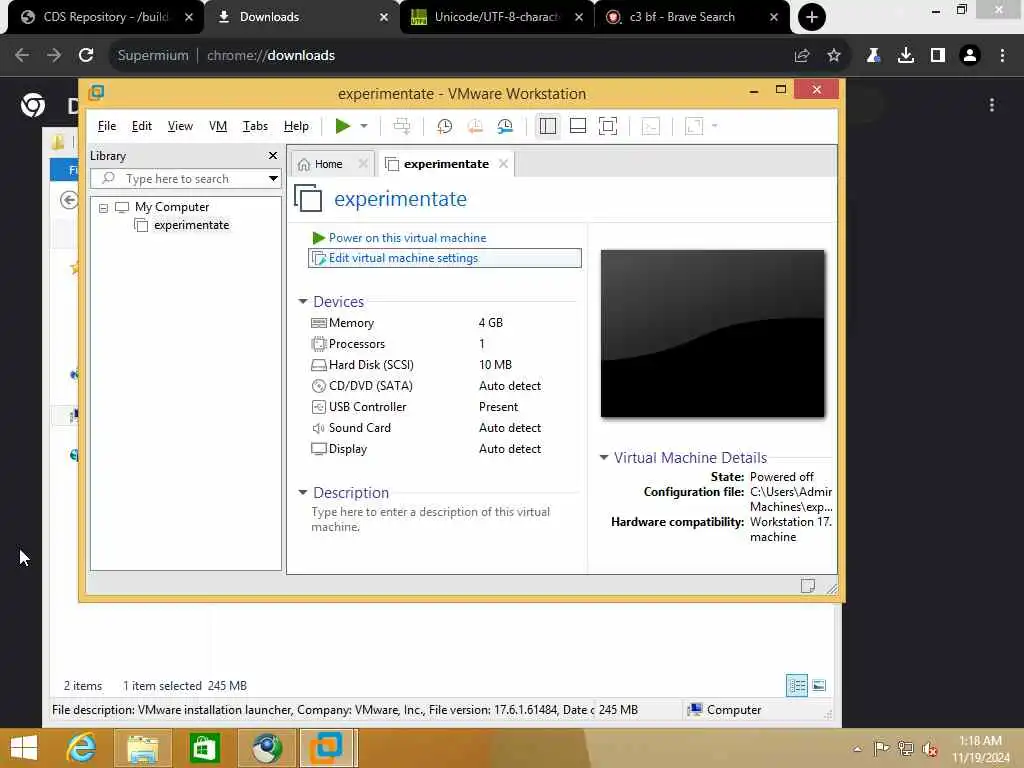The width and height of the screenshot is (1024, 768).
Task: Close the Downloads browser tab
Action: 384,18
